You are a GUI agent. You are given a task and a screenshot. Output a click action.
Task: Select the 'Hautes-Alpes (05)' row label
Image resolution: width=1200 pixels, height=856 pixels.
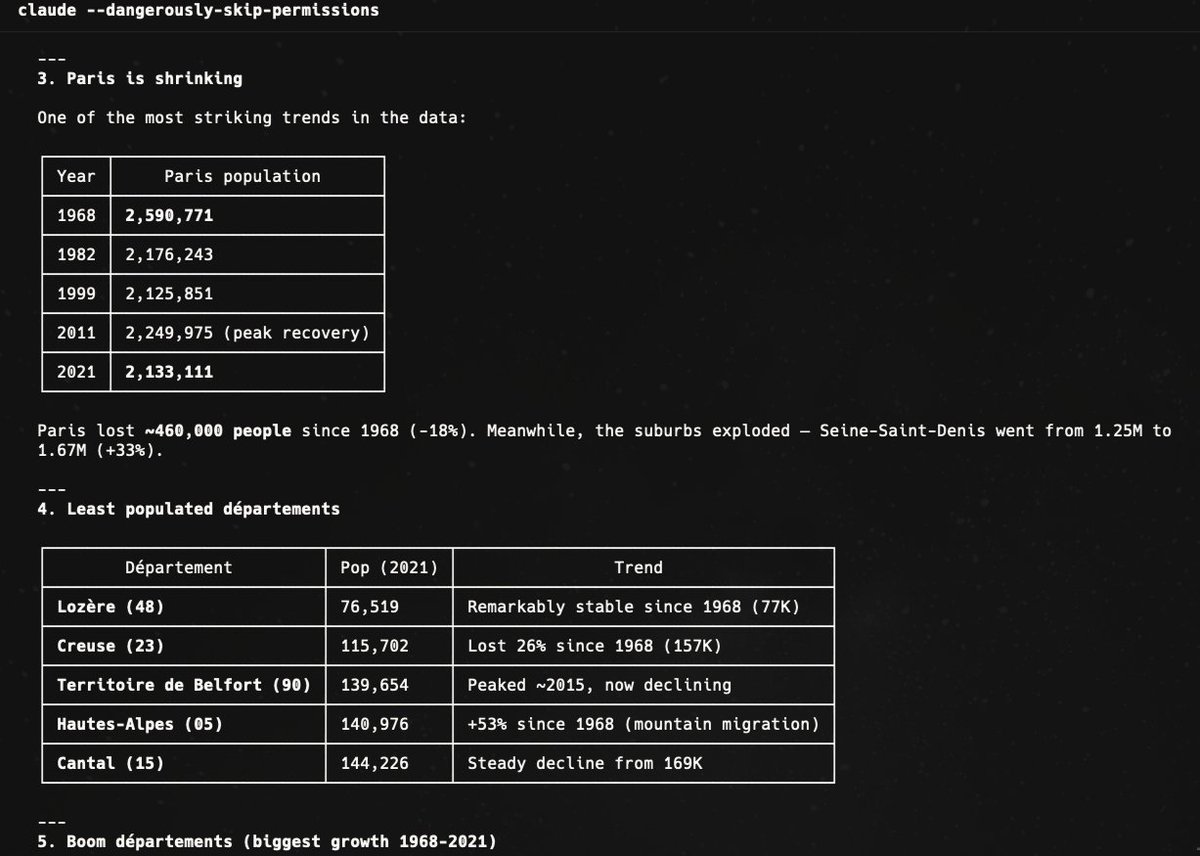pyautogui.click(x=139, y=723)
